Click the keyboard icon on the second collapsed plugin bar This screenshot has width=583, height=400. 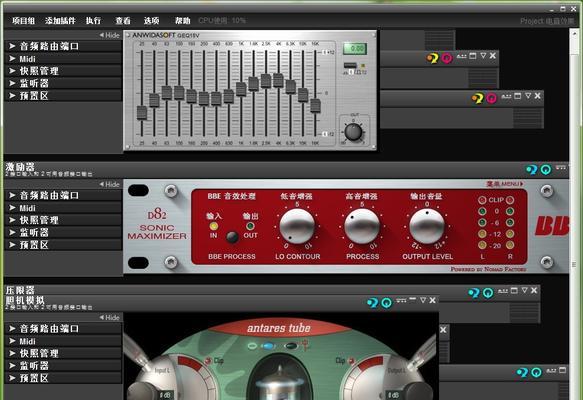(506, 96)
